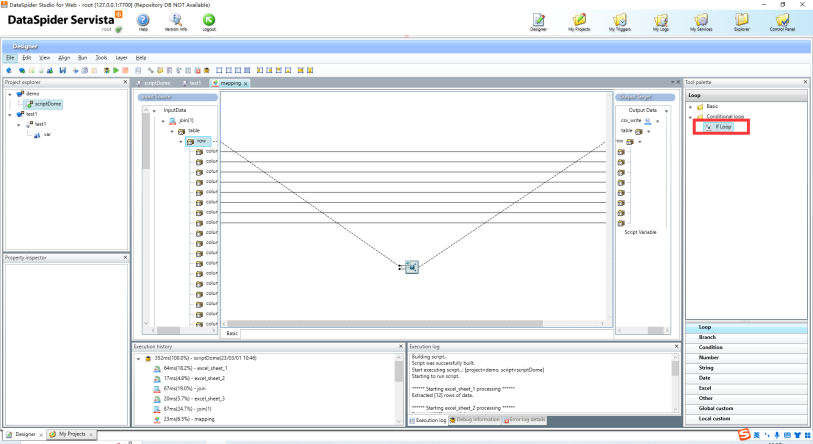Click the first blue new-project toolbar icon
This screenshot has height=444, width=813.
click(9, 70)
